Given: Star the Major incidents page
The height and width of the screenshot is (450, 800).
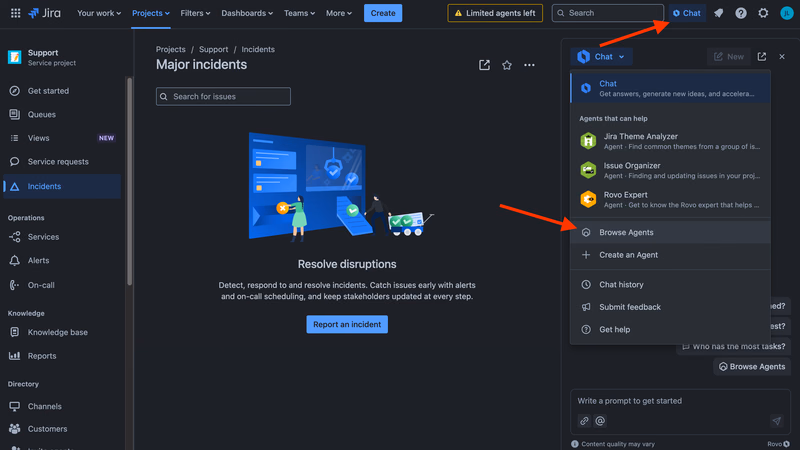Looking at the screenshot, I should click(x=507, y=65).
